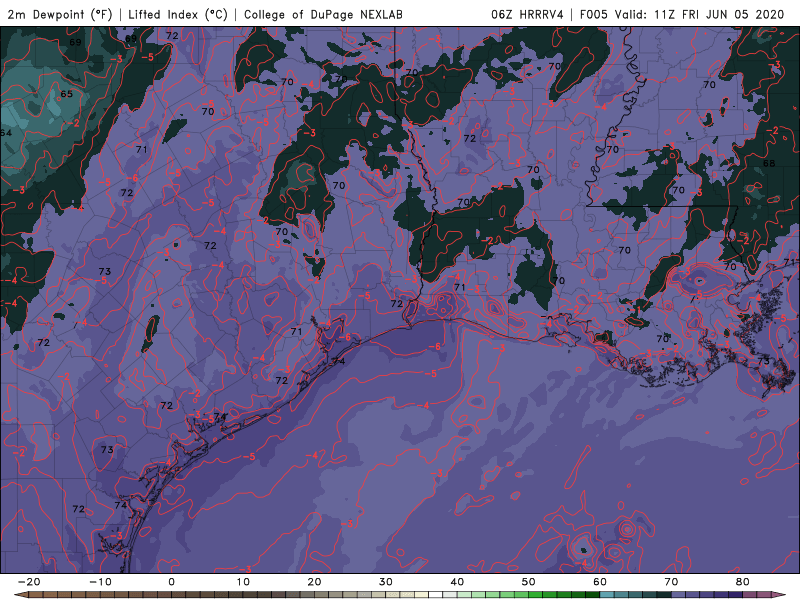Click the left arrow end of the colorbar
This screenshot has height=600, width=800.
(x=20, y=595)
